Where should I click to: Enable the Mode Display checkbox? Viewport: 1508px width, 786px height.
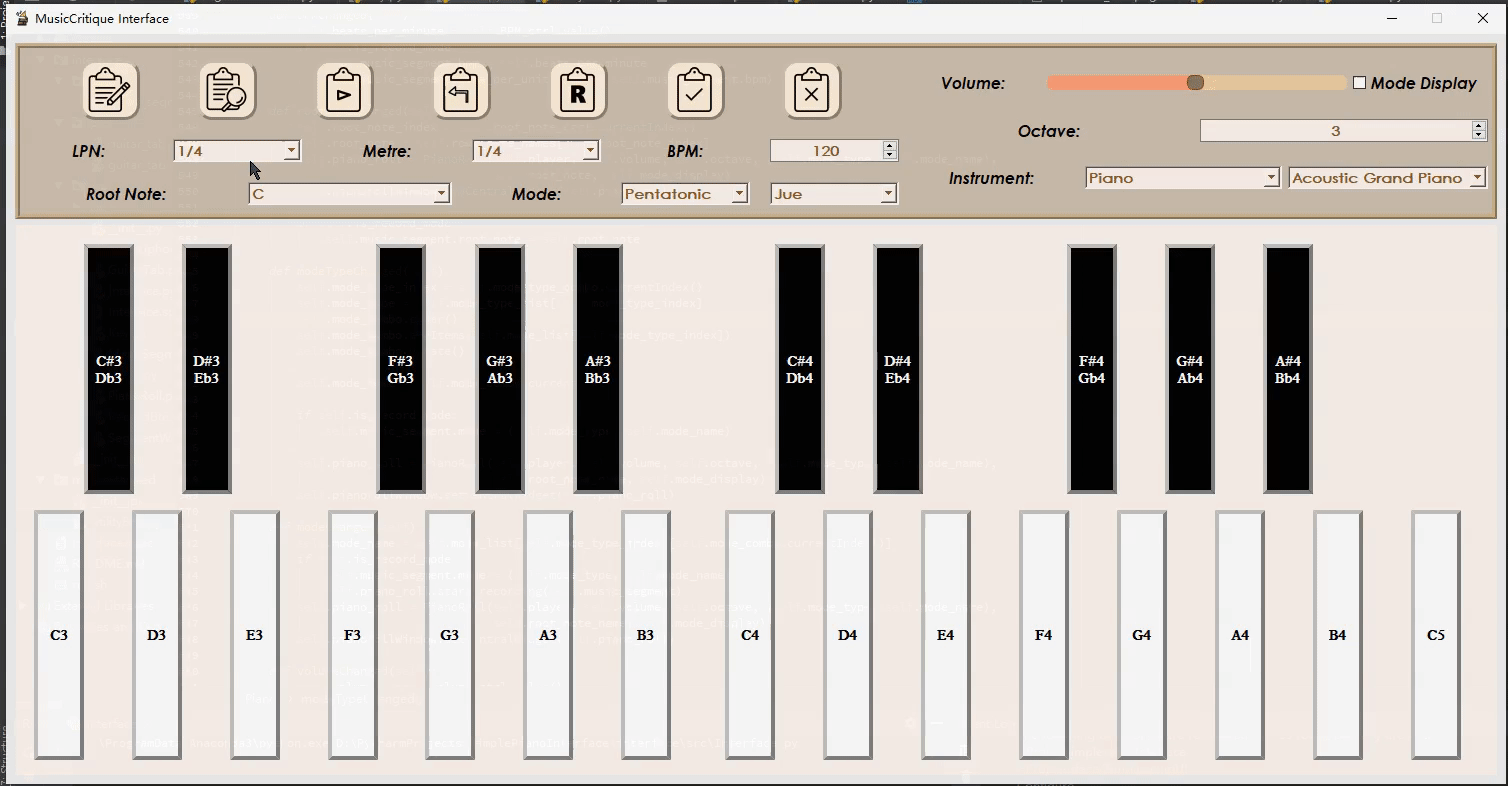pos(1359,83)
